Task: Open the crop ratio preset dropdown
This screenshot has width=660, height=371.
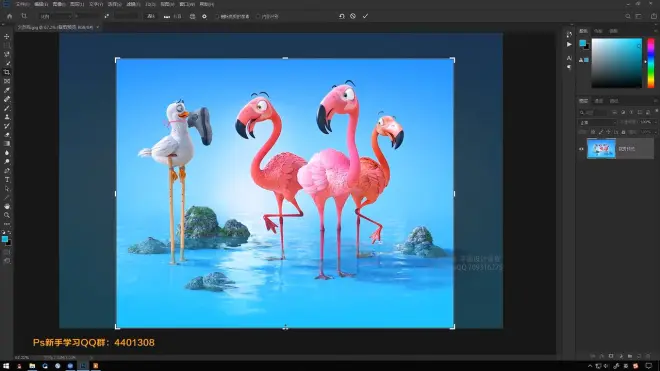Action: pyautogui.click(x=55, y=16)
